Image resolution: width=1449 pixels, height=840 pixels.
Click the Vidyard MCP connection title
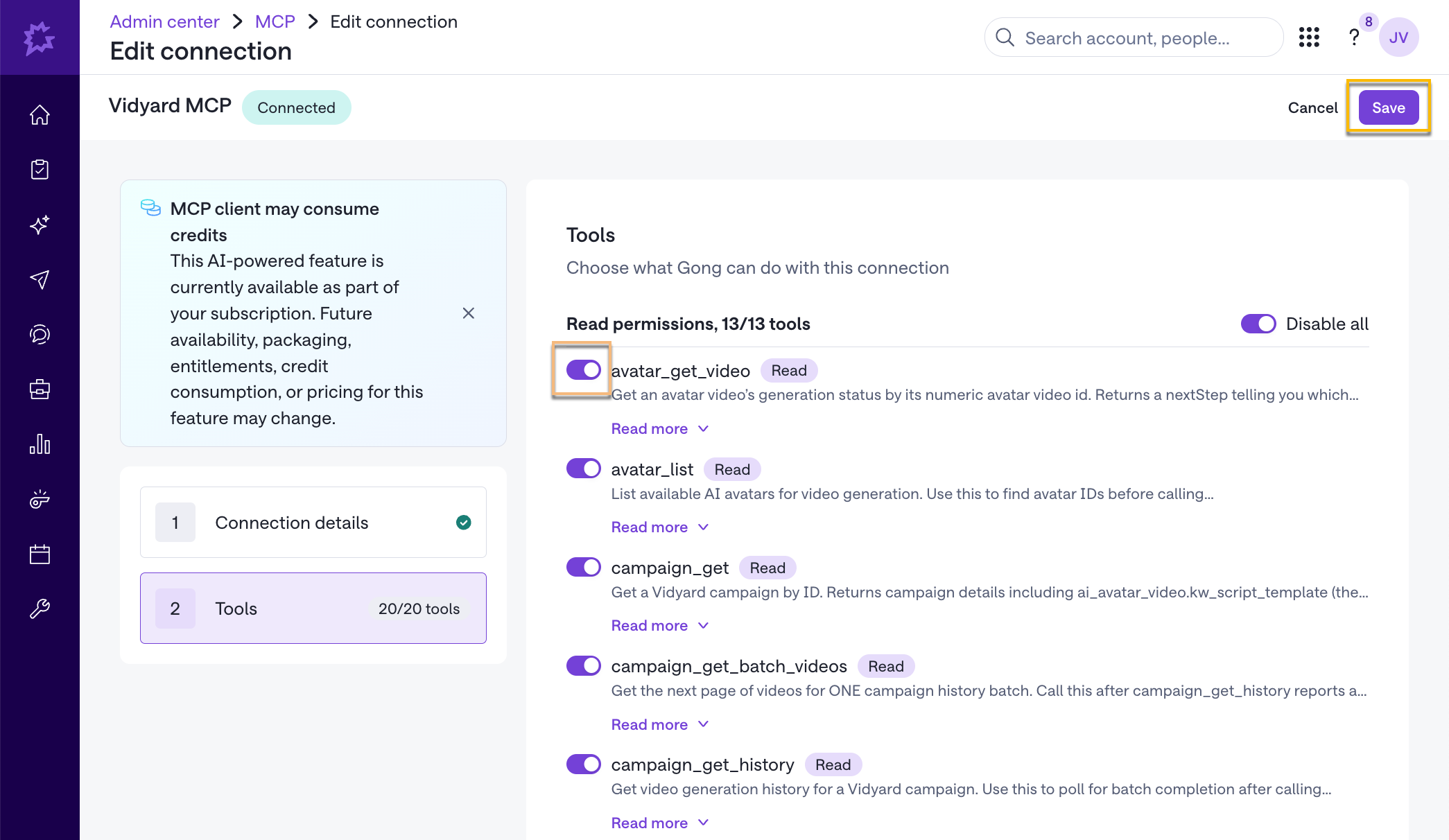click(x=170, y=105)
